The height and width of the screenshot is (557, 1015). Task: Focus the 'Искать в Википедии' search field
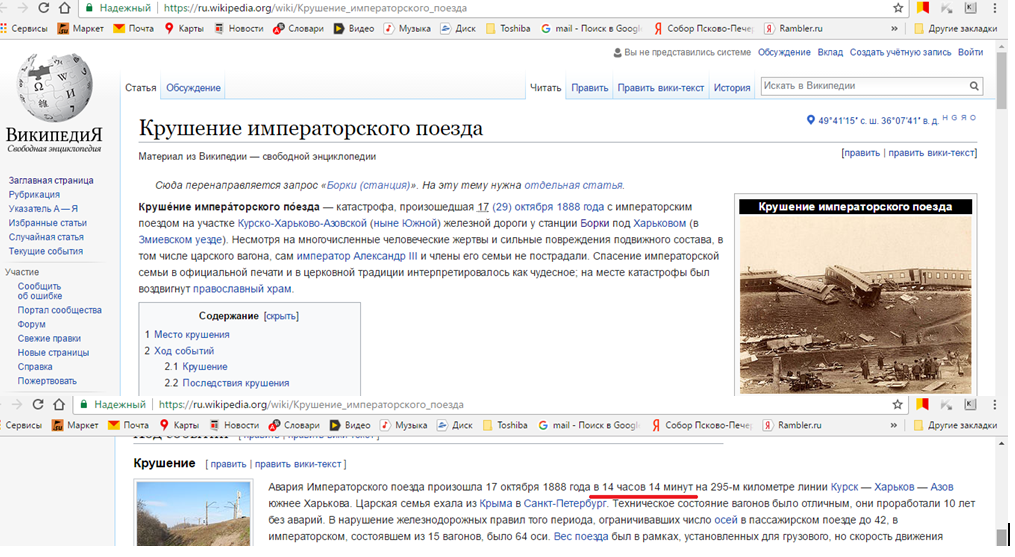865,85
